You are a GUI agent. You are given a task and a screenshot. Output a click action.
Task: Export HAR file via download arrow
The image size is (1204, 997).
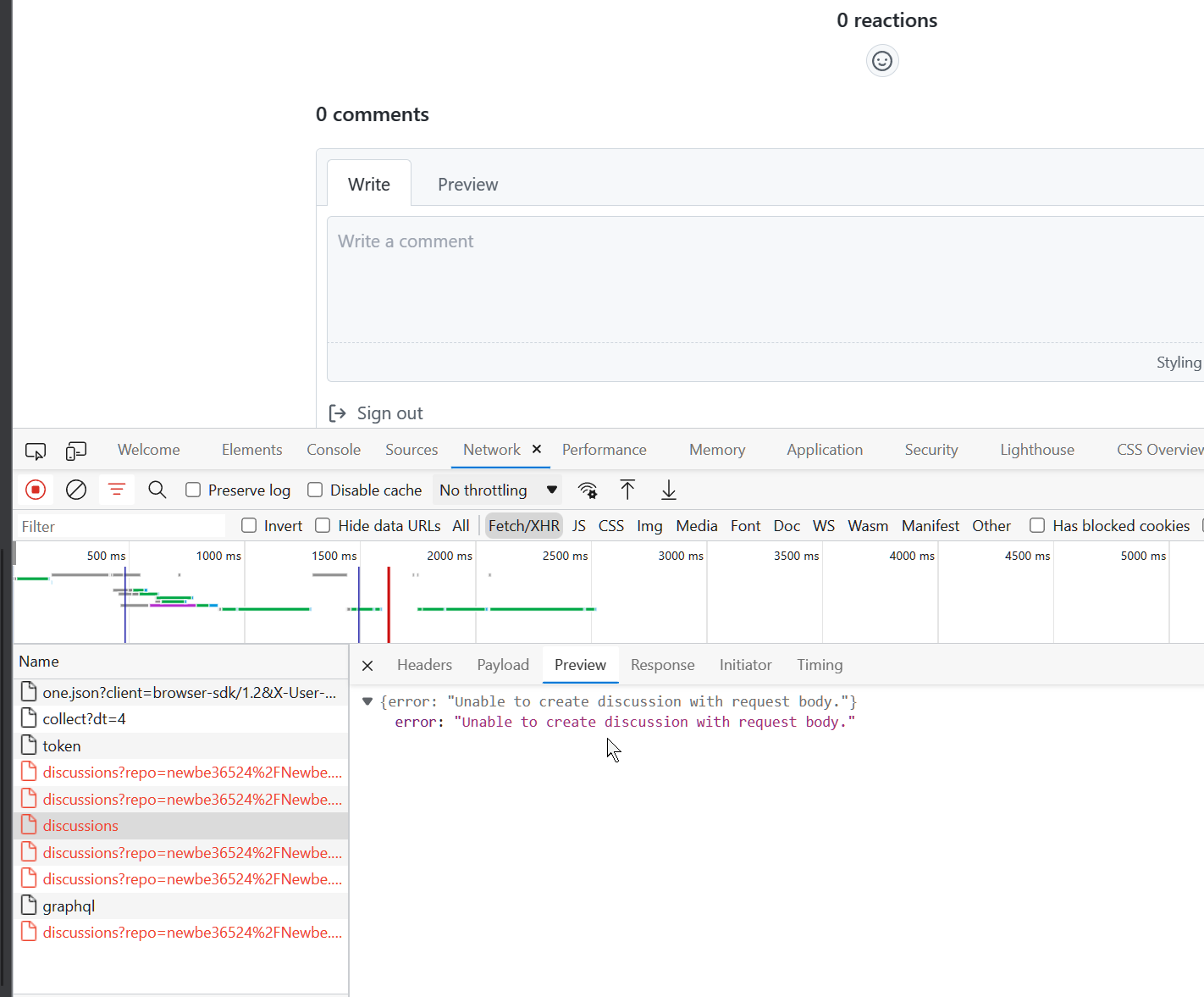[668, 490]
